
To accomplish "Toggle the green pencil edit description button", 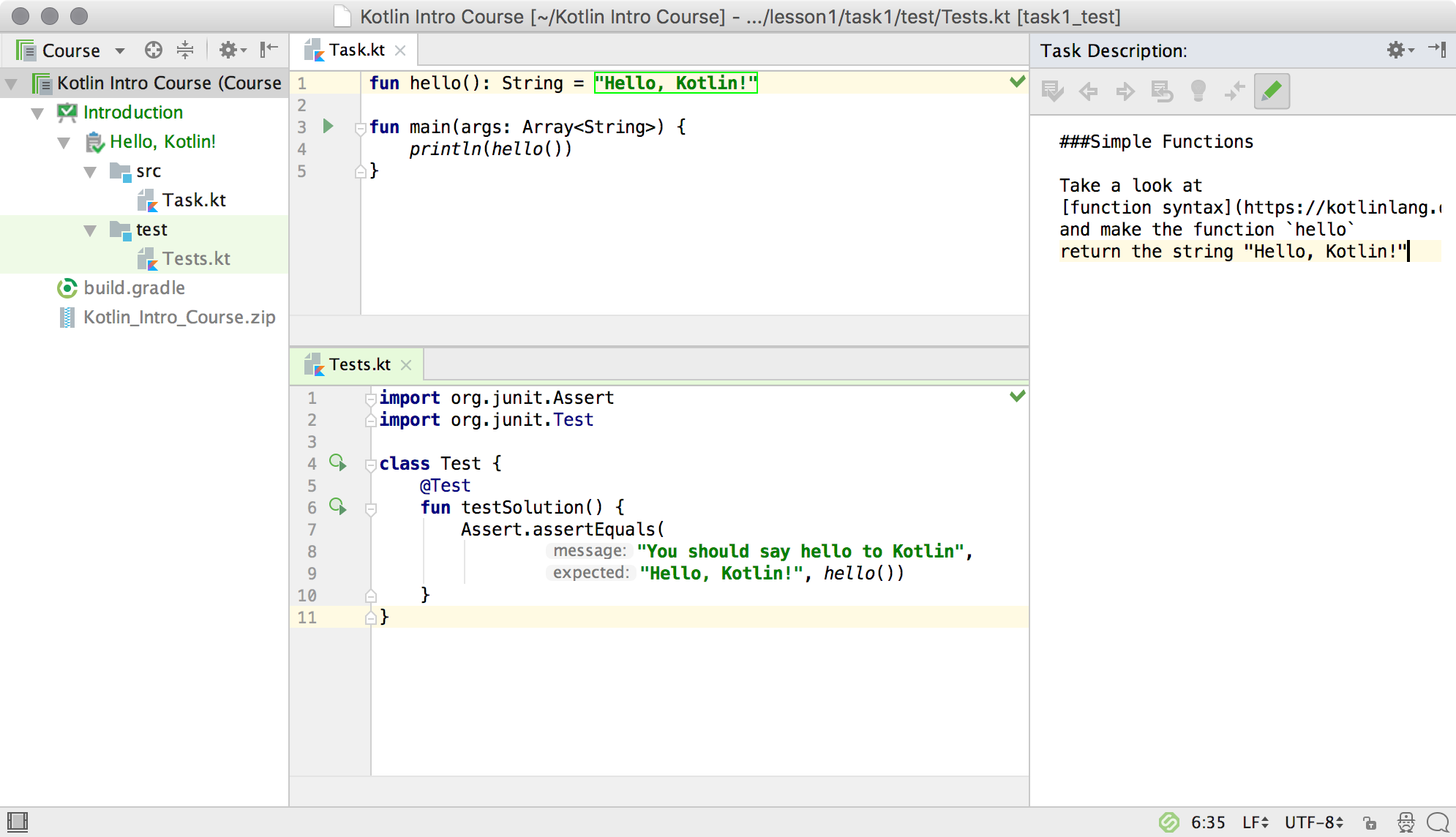I will click(x=1272, y=91).
